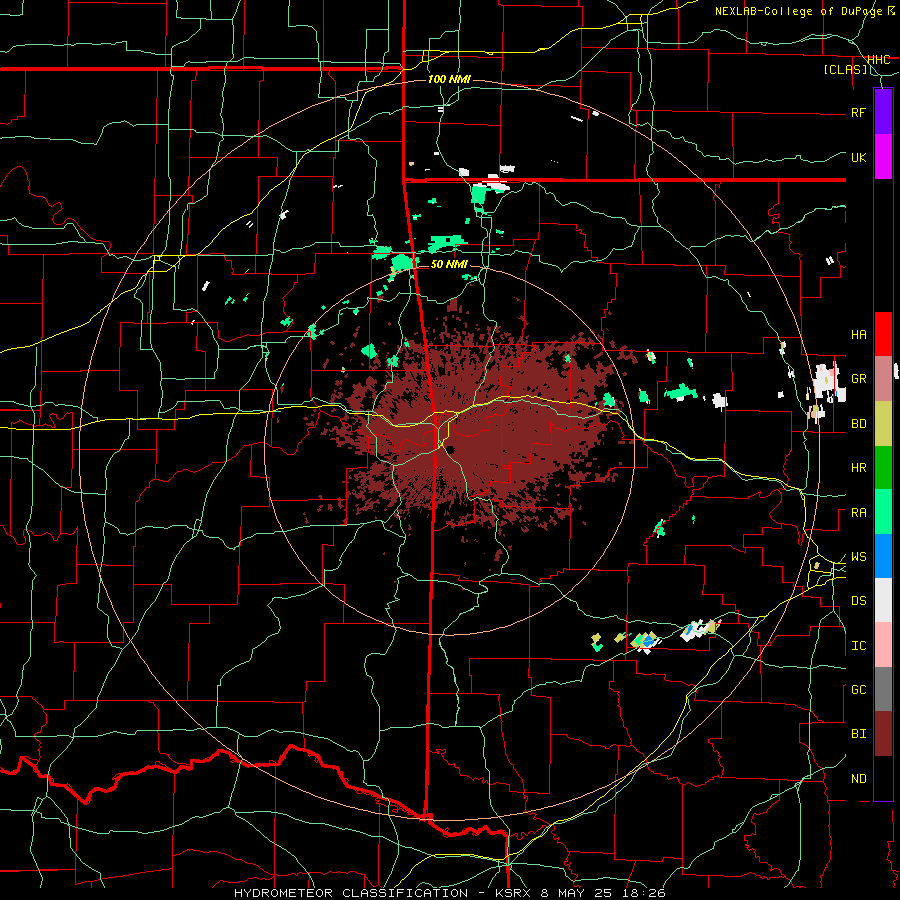Image resolution: width=900 pixels, height=900 pixels.
Task: Select the red HA legend swatch
Action: [x=883, y=334]
